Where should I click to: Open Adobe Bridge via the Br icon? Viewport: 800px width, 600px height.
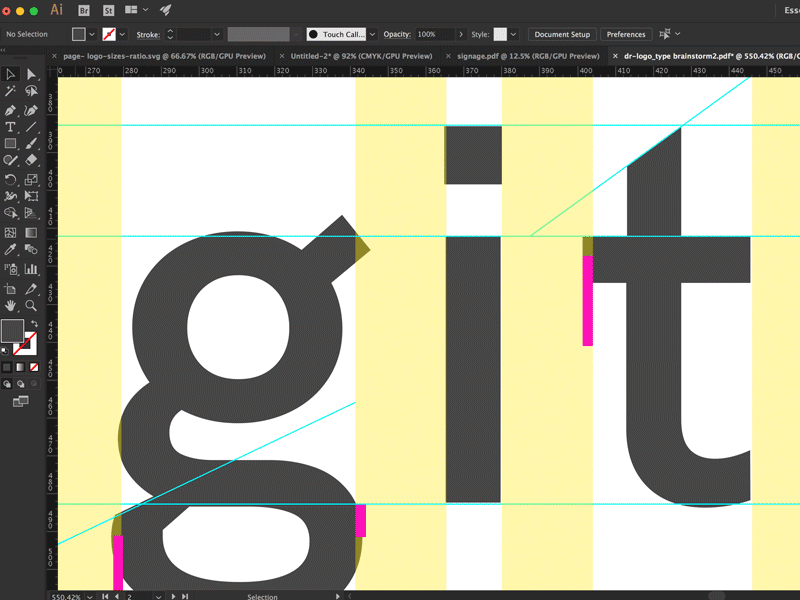pos(82,10)
